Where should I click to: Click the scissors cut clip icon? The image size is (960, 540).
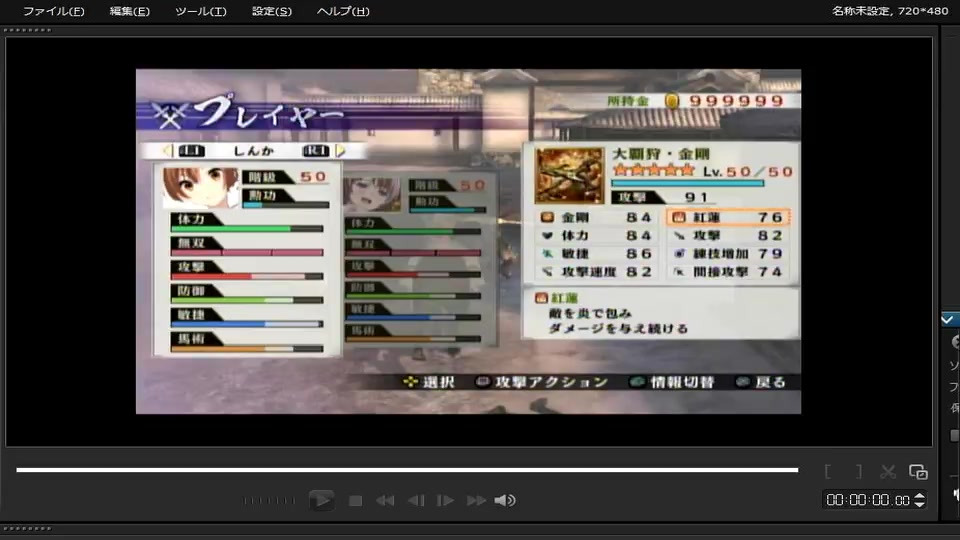888,471
